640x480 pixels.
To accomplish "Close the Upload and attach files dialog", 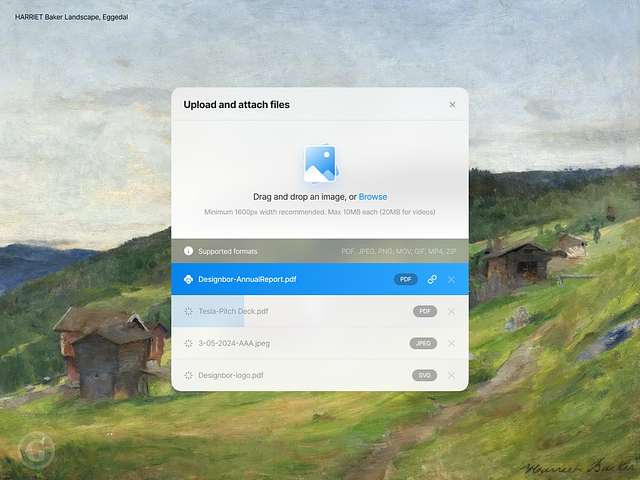I will click(x=452, y=104).
